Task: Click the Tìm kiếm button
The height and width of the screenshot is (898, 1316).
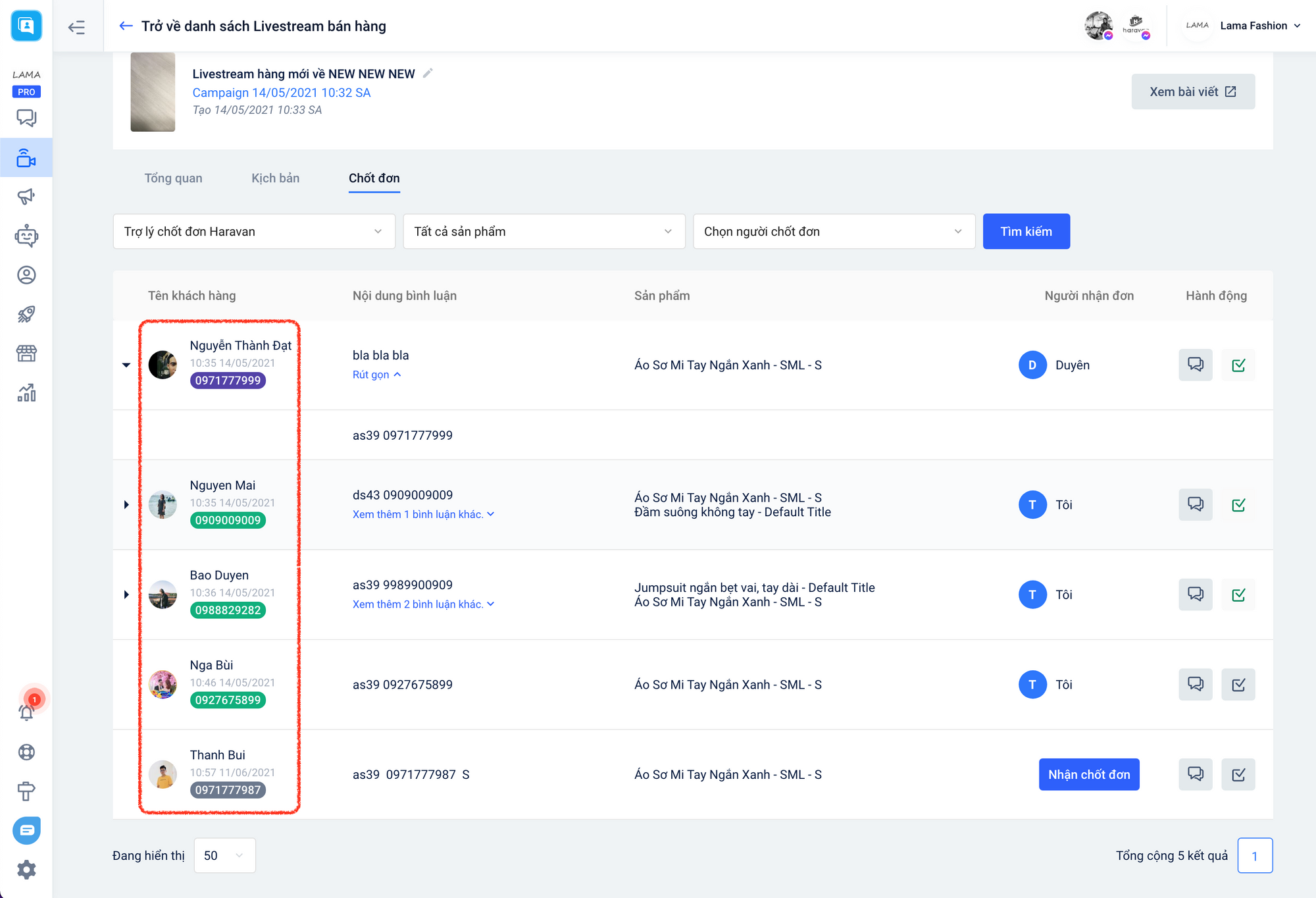Action: [1026, 232]
